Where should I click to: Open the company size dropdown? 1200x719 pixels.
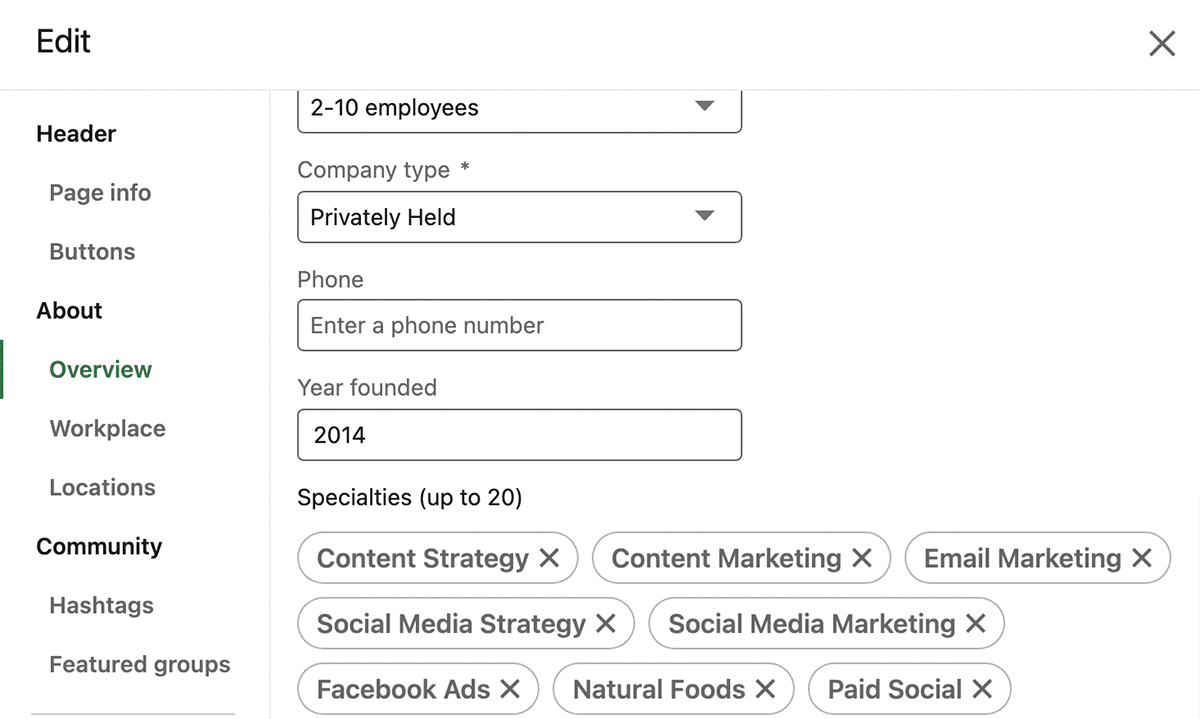(519, 108)
